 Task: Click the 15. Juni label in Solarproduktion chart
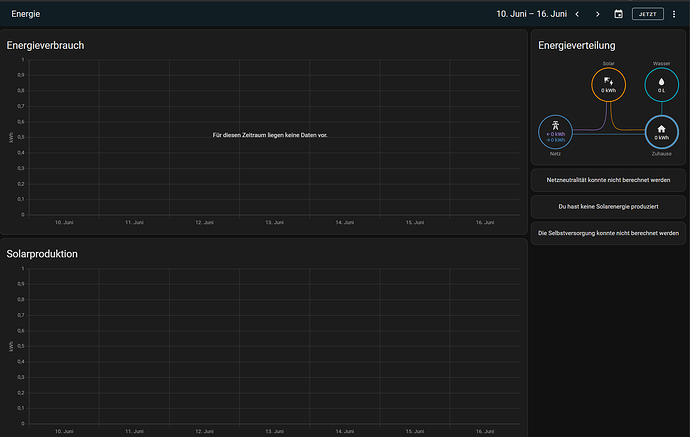click(415, 431)
